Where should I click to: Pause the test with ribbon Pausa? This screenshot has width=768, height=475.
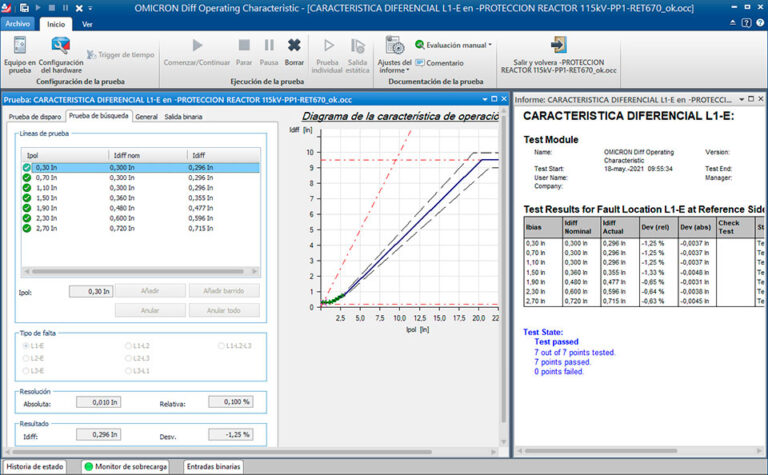tap(269, 53)
